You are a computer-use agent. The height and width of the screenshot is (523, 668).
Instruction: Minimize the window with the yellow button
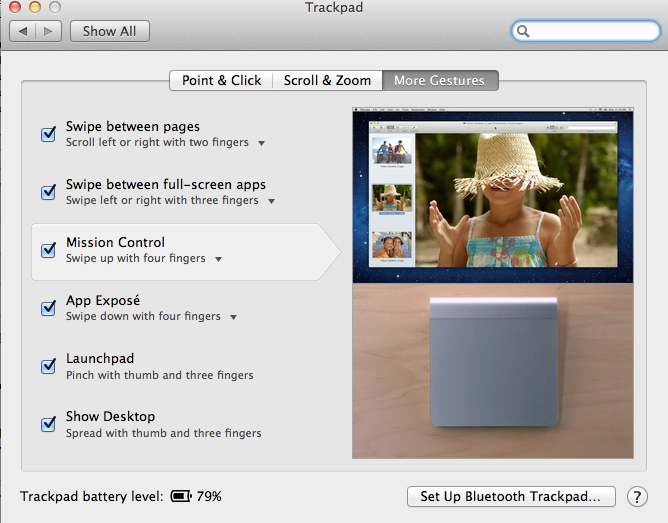[x=35, y=7]
